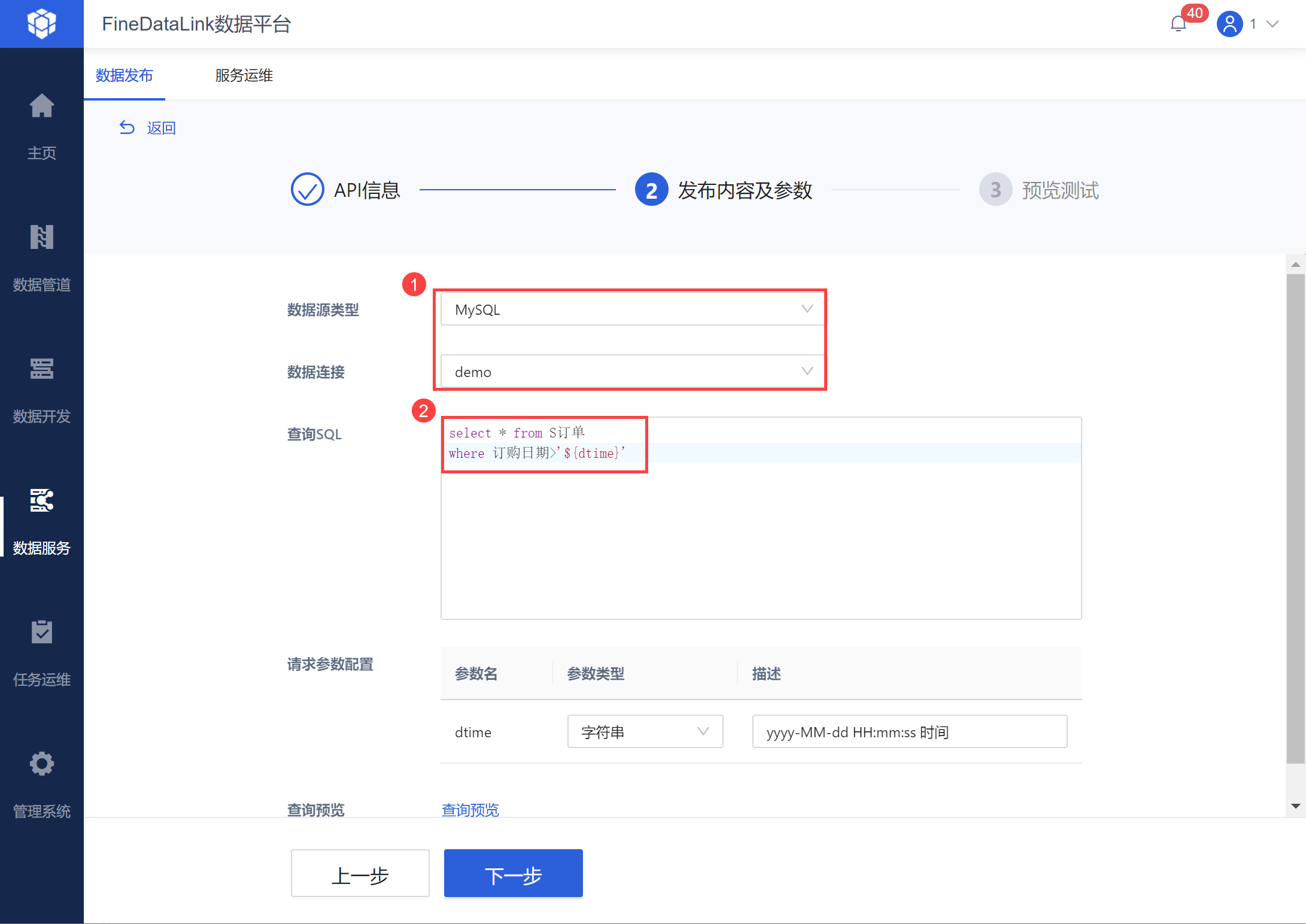Open 任务运维 in the sidebar
This screenshot has height=924, width=1306.
point(41,633)
